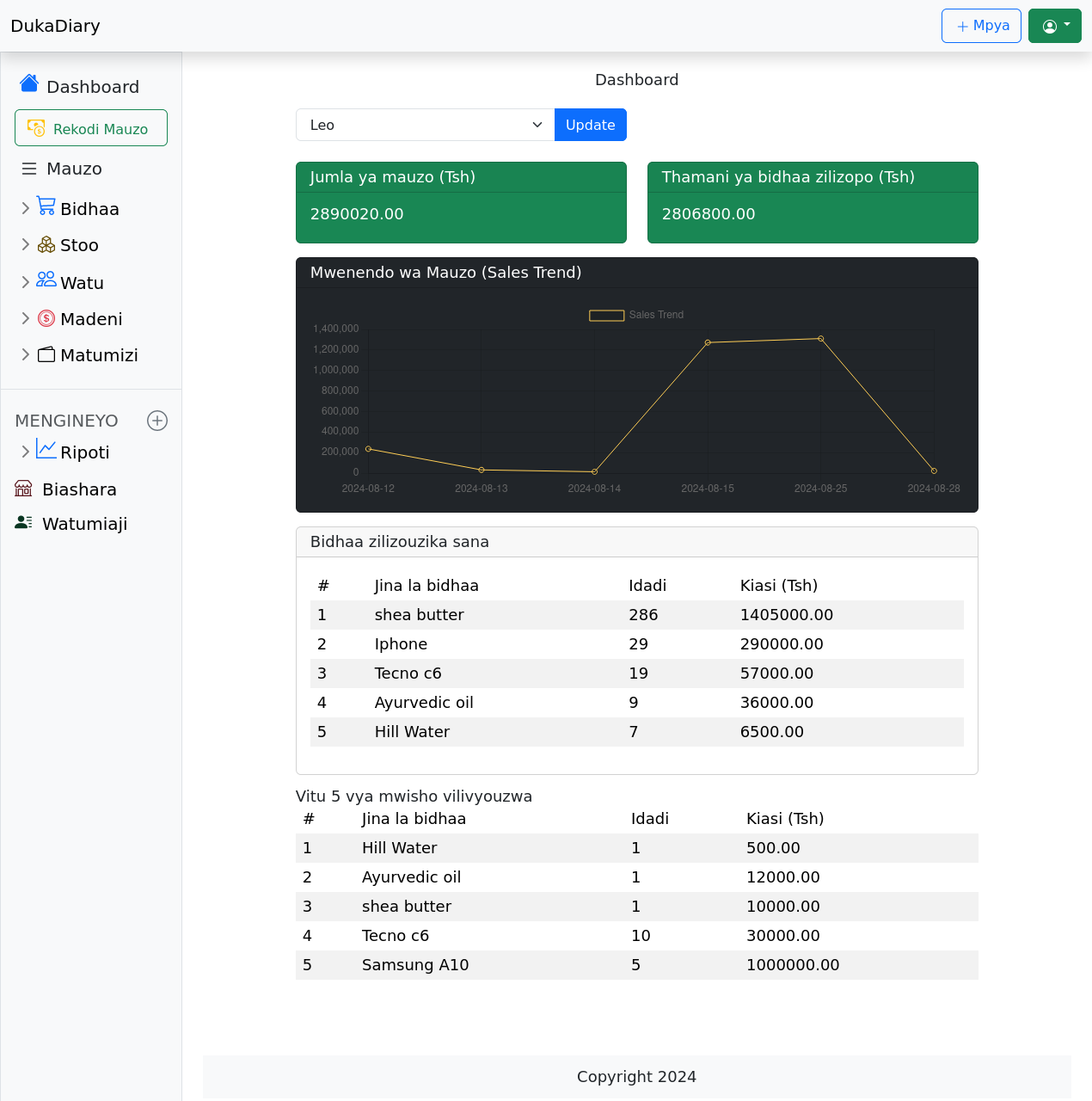Click the 2024-08-25 chart data point
1092x1101 pixels.
(x=821, y=339)
